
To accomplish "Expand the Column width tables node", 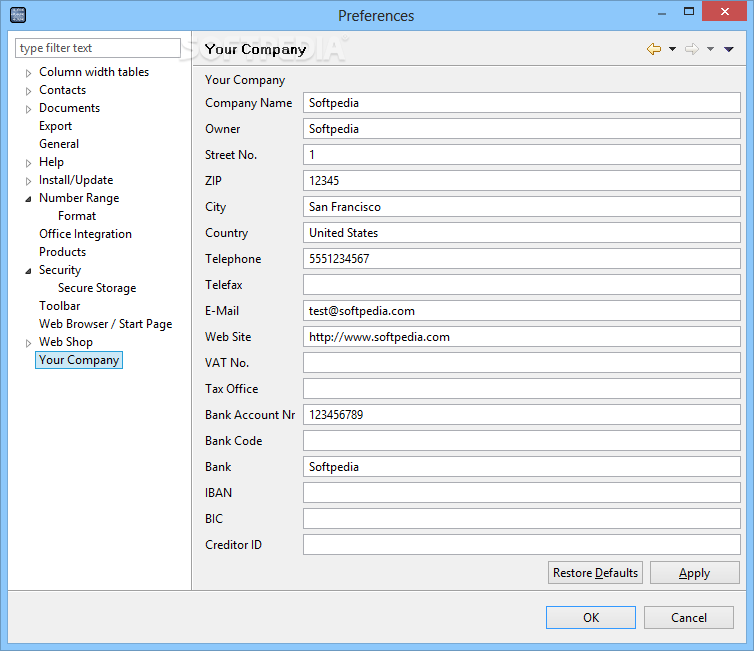I will point(28,73).
